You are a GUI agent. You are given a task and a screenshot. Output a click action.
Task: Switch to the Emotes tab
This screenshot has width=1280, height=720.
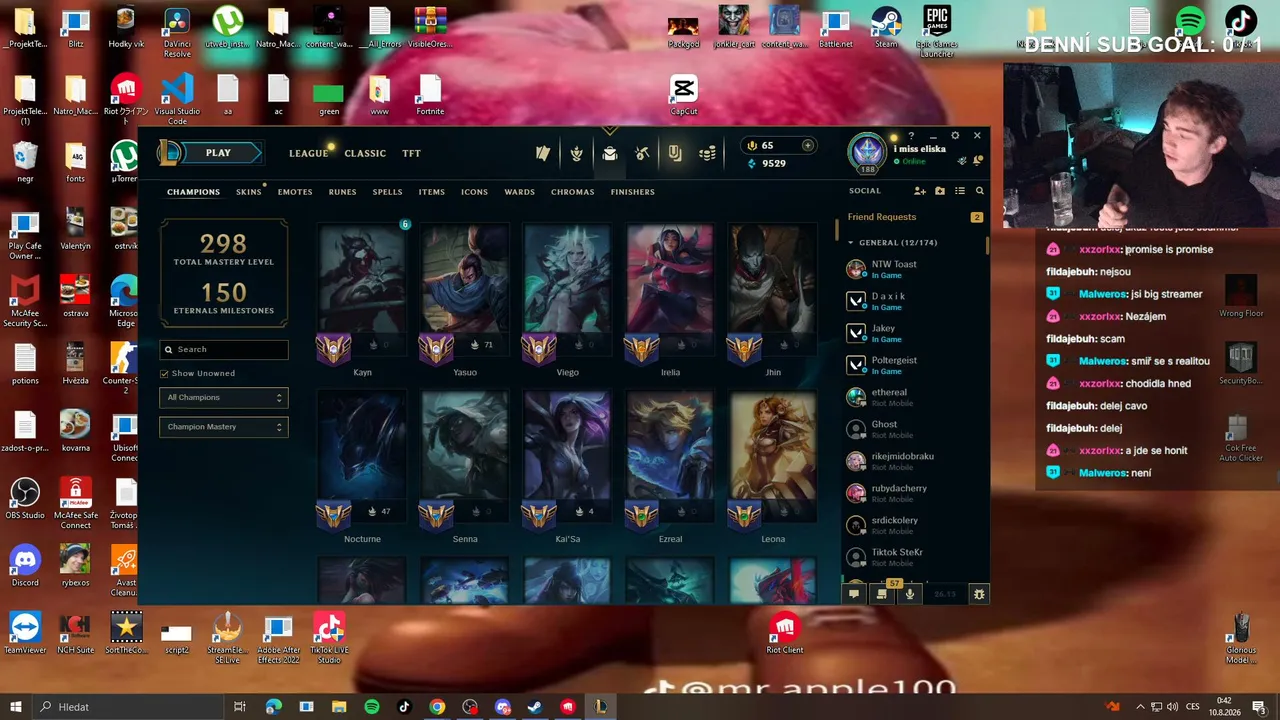[295, 192]
